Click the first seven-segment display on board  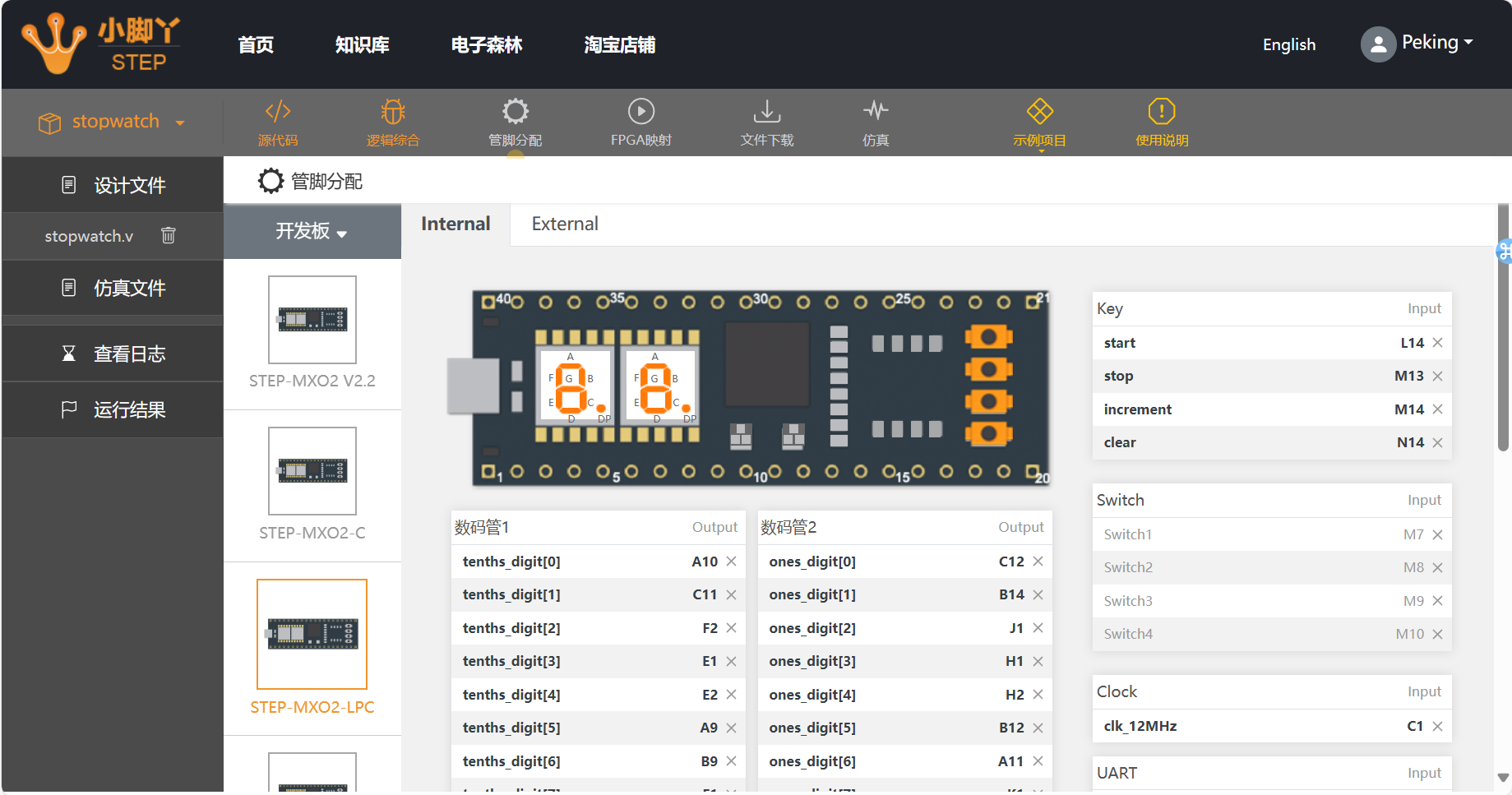coord(576,386)
